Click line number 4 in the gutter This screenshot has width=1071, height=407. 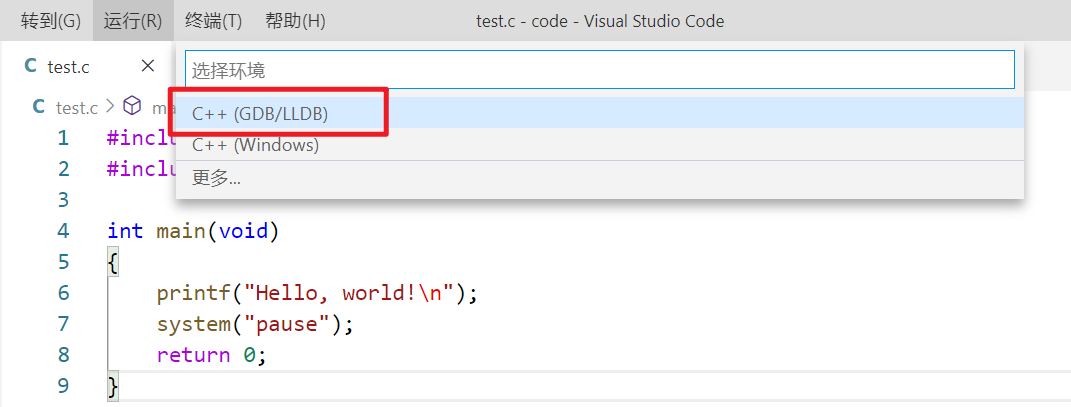pos(64,231)
